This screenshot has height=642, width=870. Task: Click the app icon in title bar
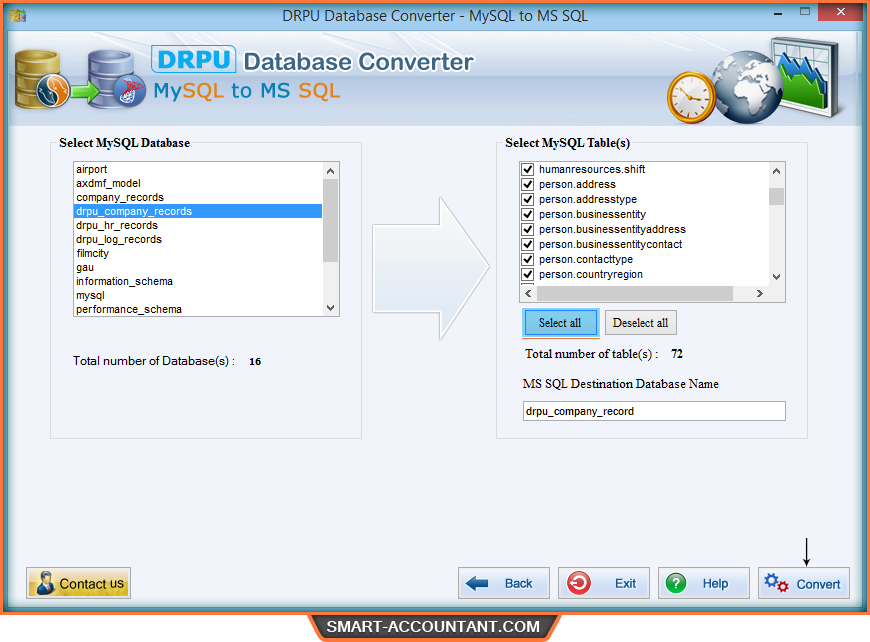[x=17, y=15]
